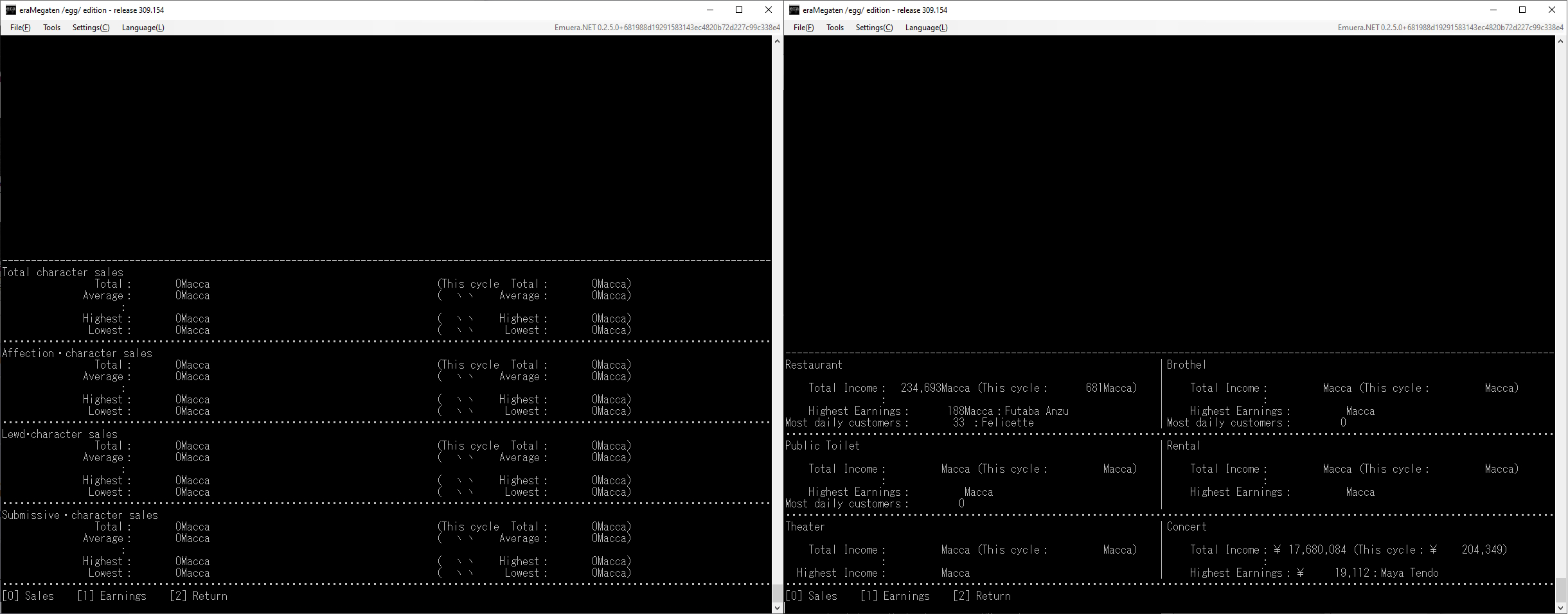Open Settings menu in right window

coord(874,28)
